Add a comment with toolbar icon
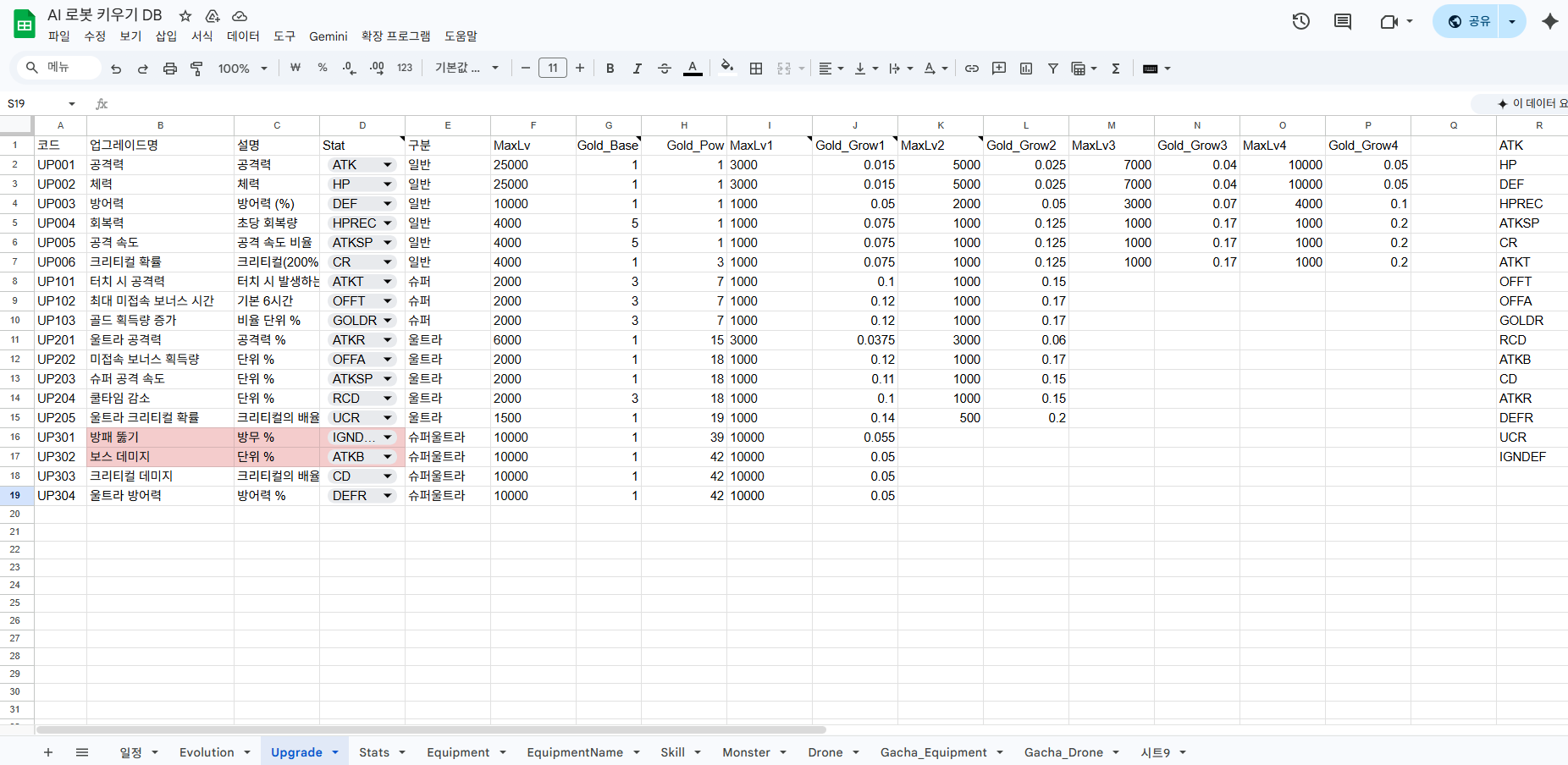 pyautogui.click(x=999, y=69)
